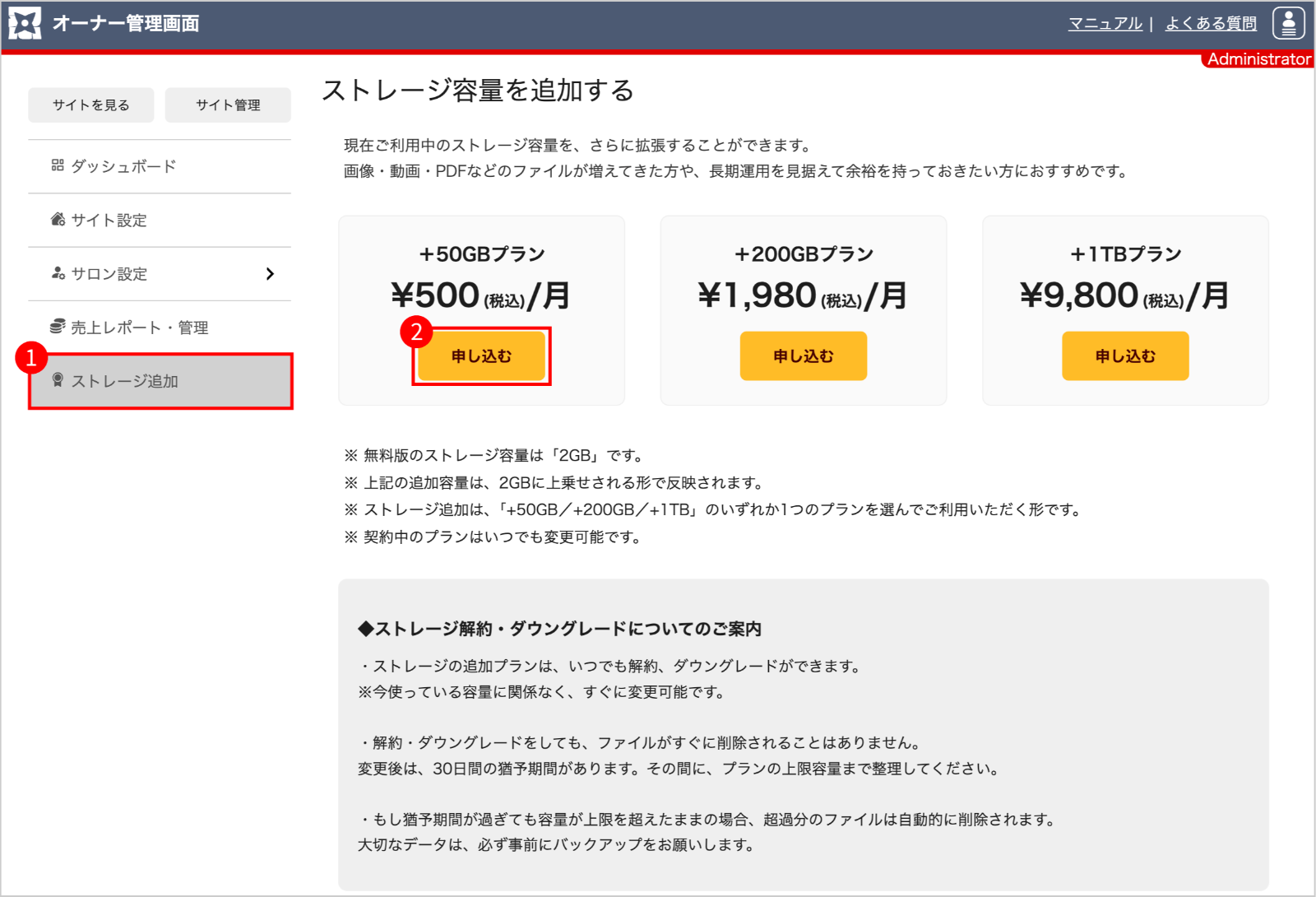The height and width of the screenshot is (897, 1316).
Task: Go to サイト設定 in sidebar
Action: pyautogui.click(x=109, y=221)
